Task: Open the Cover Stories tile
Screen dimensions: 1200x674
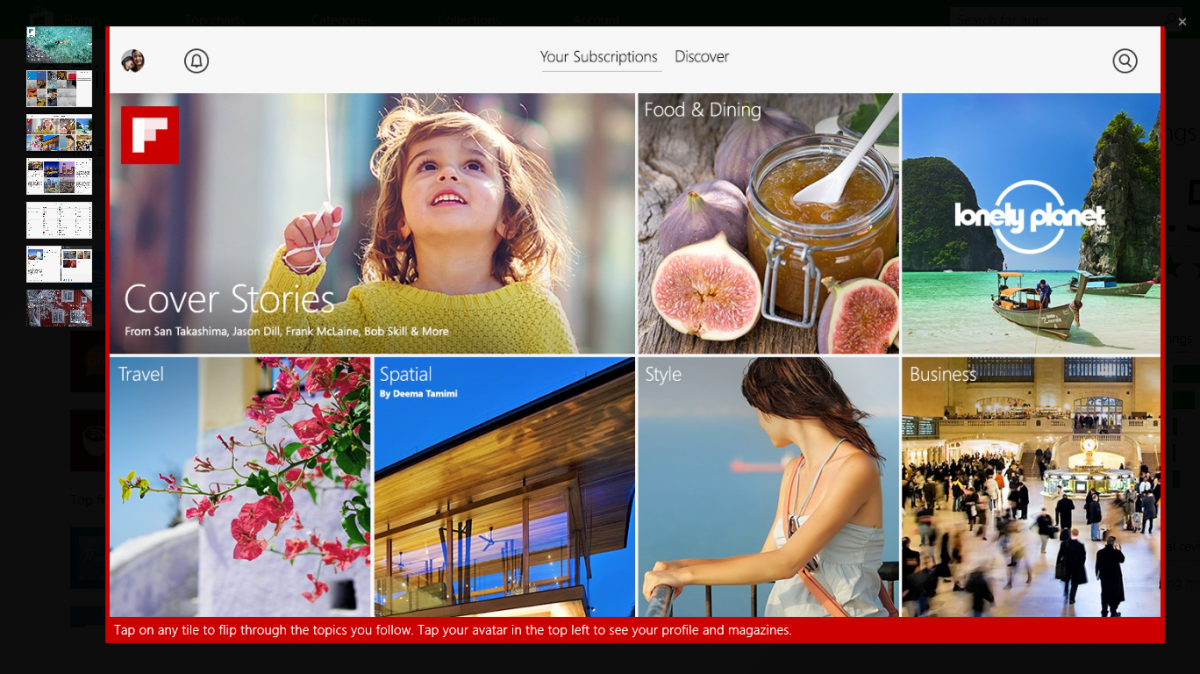Action: point(372,223)
